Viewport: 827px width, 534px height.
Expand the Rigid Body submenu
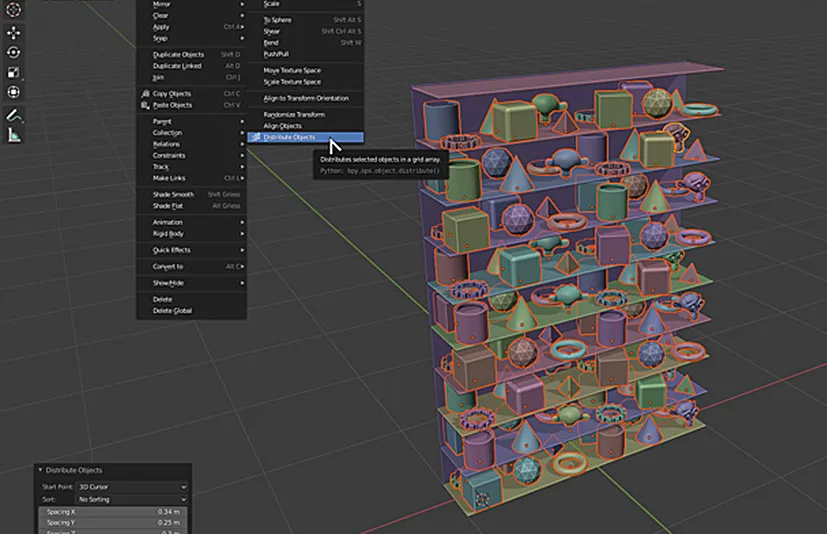tap(191, 233)
